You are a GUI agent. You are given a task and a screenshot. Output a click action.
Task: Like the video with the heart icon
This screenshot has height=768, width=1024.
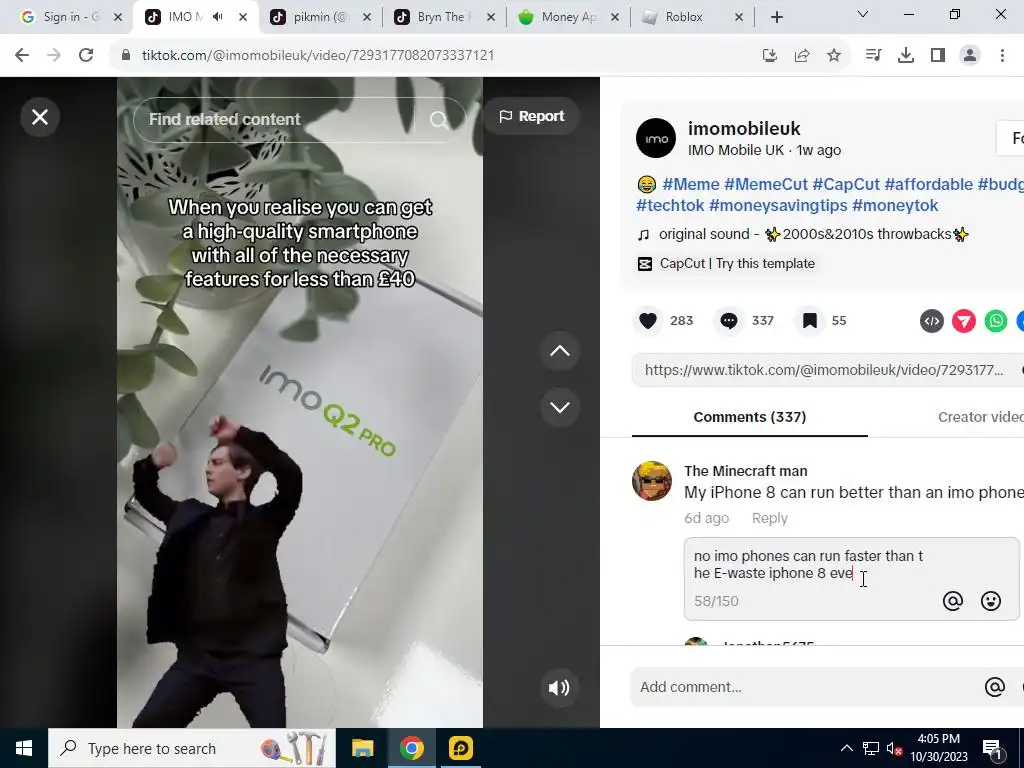[648, 321]
